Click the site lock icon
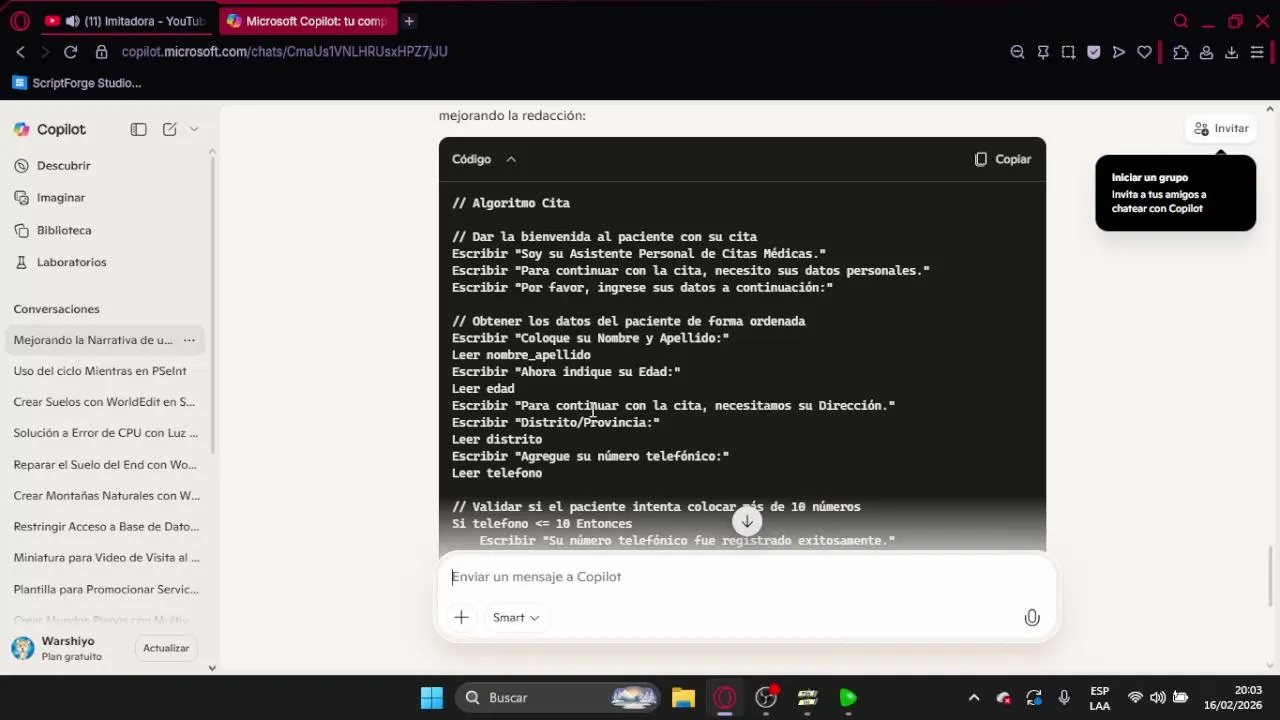This screenshot has height=720, width=1280. [101, 52]
